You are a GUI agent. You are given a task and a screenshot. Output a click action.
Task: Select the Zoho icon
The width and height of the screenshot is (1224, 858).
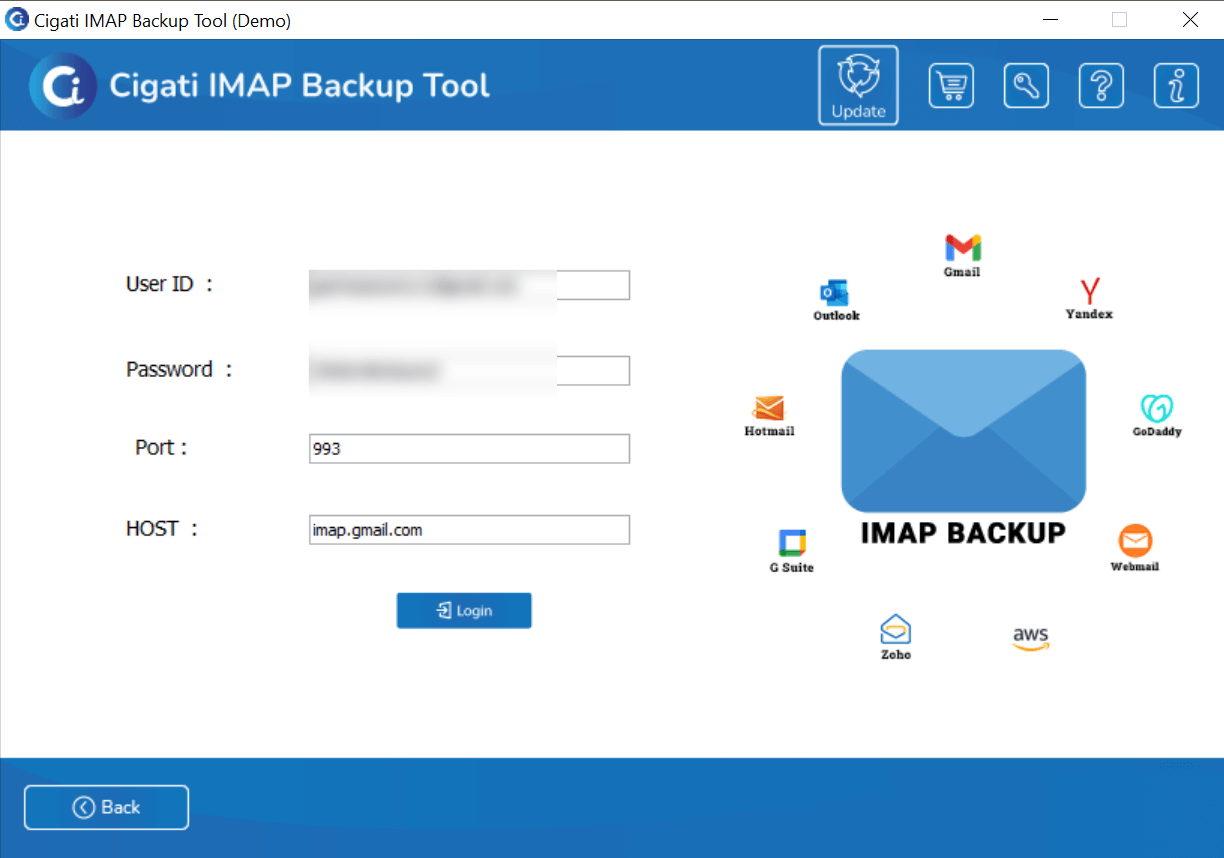[x=896, y=637]
